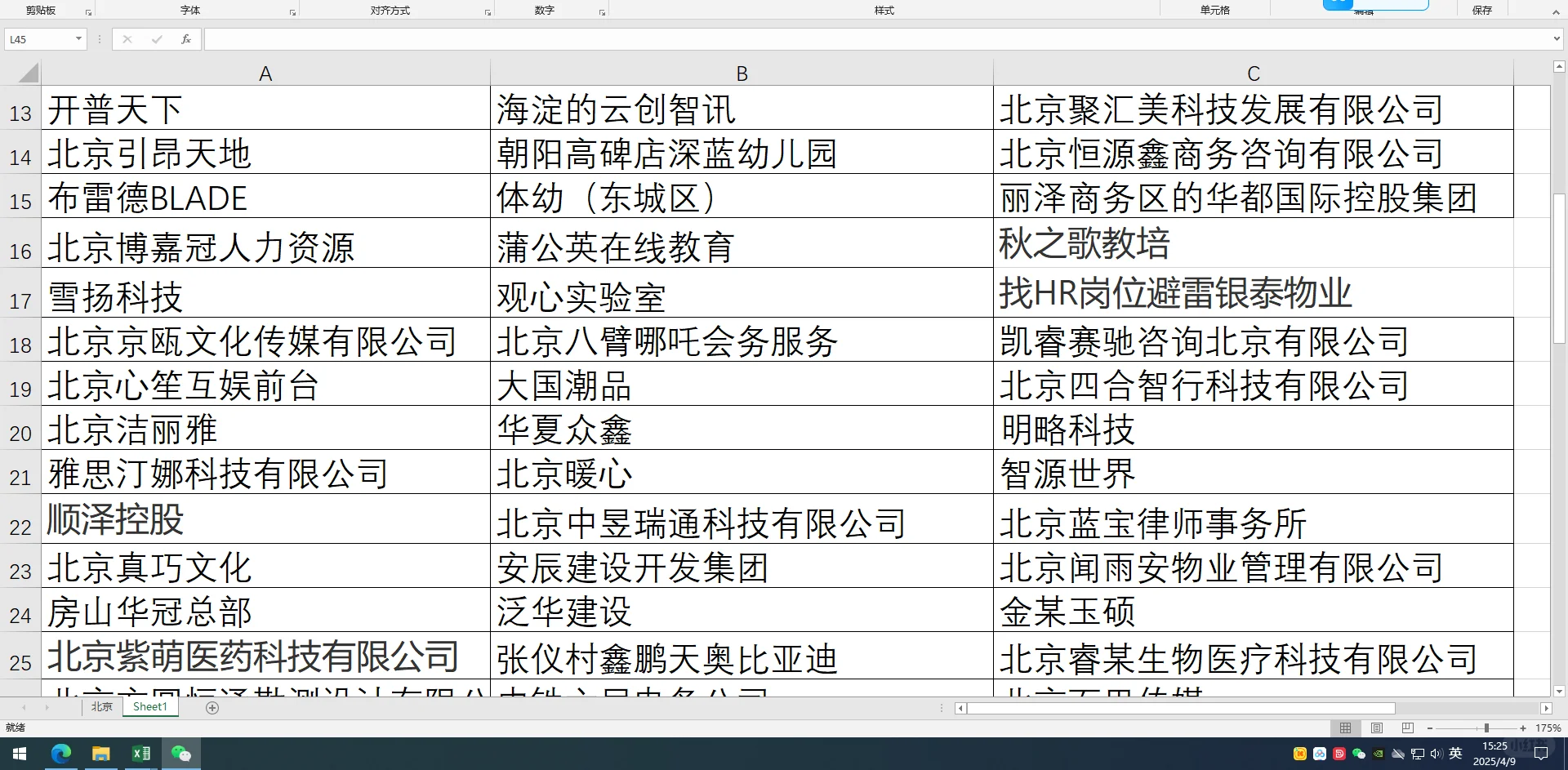Switch to Normal view in status bar
This screenshot has height=770, width=1568.
point(1345,728)
